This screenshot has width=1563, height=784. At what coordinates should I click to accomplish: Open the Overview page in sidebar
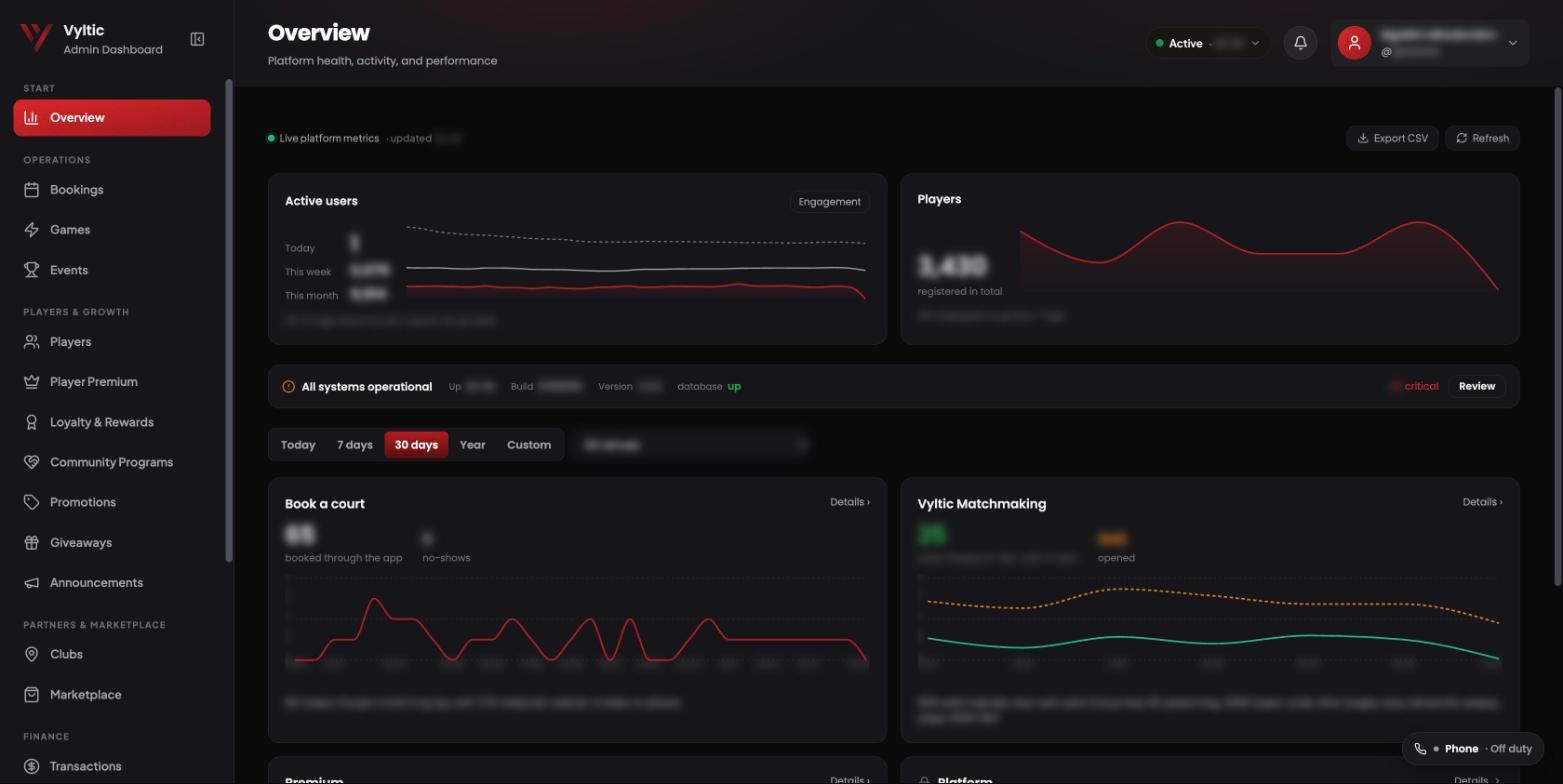[x=112, y=118]
